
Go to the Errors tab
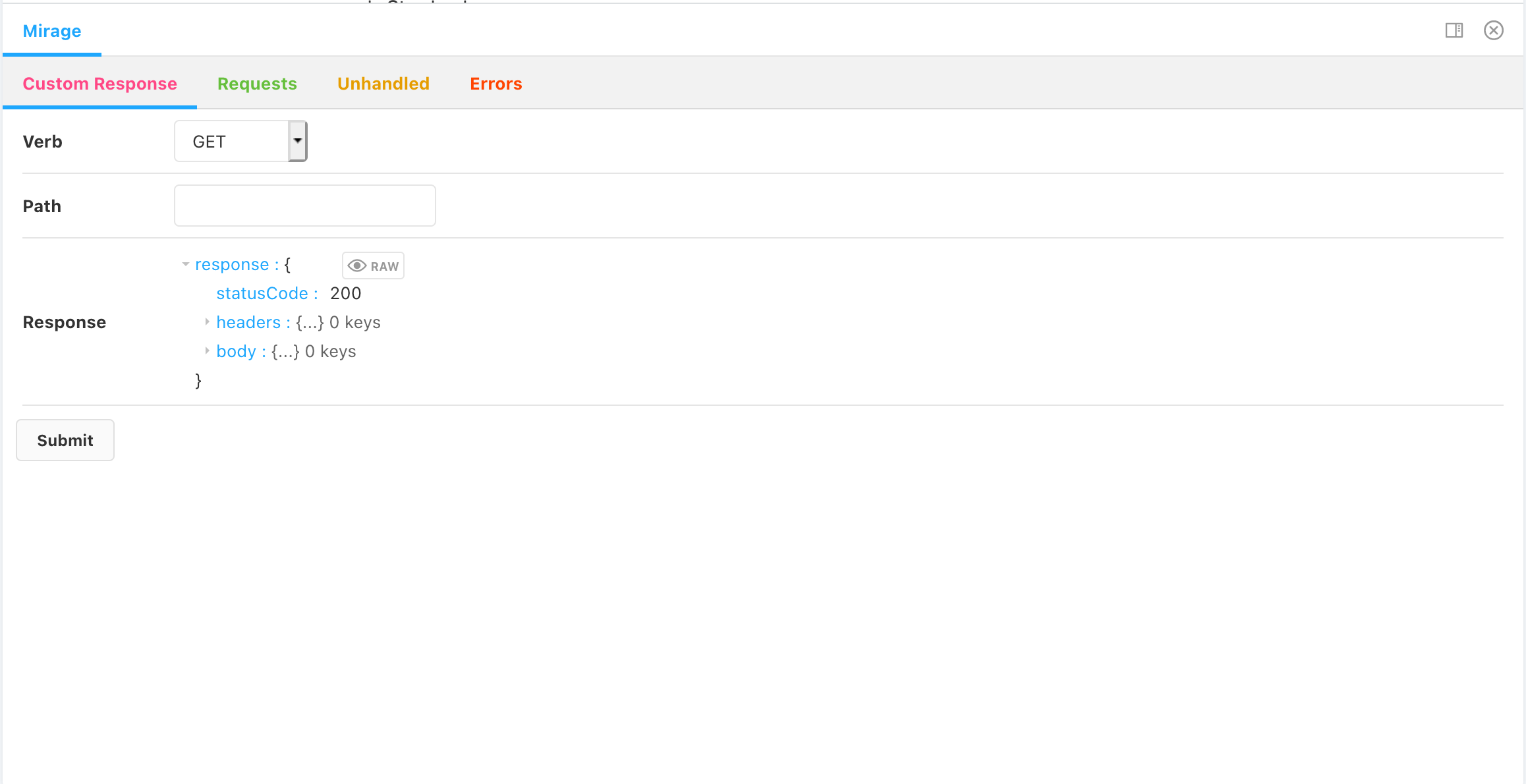(495, 84)
